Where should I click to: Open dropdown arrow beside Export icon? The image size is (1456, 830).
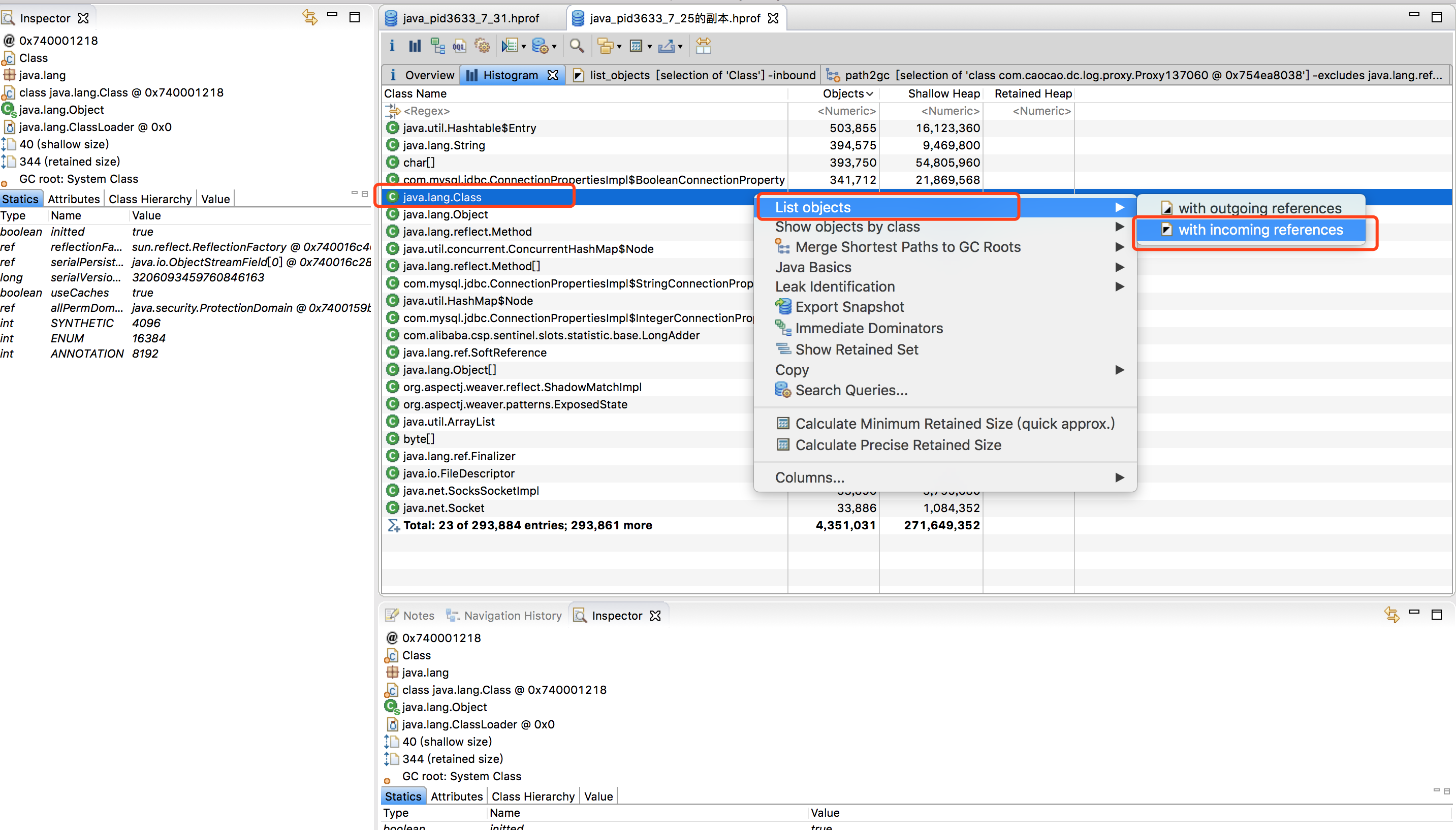click(680, 47)
